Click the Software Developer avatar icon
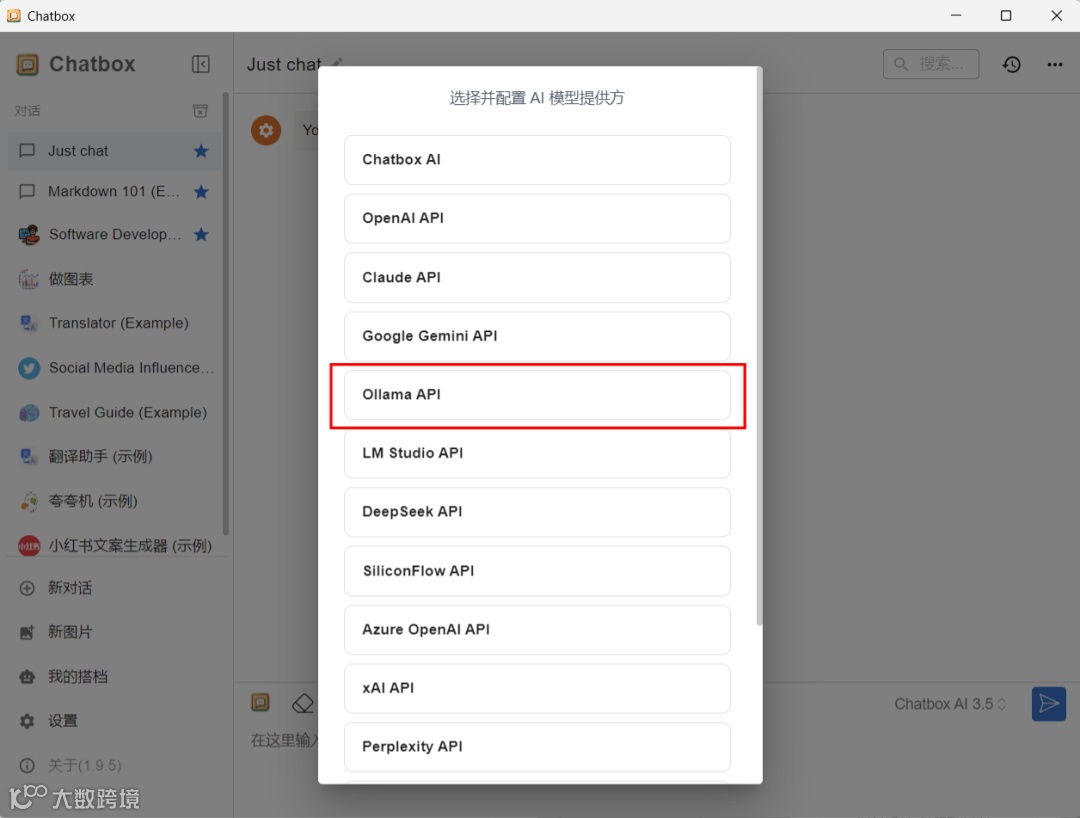 tap(29, 235)
